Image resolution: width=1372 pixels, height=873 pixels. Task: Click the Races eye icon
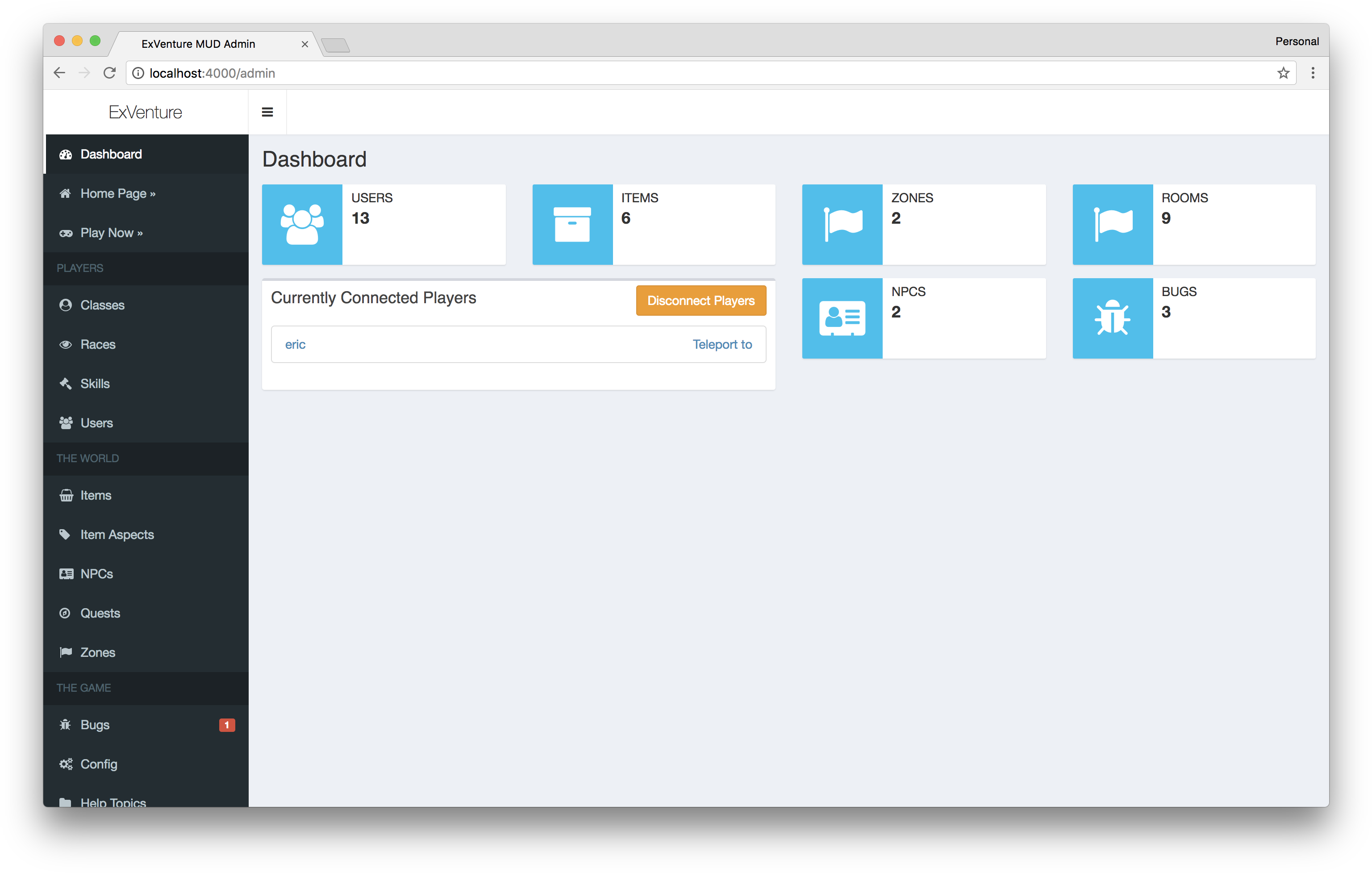[66, 344]
